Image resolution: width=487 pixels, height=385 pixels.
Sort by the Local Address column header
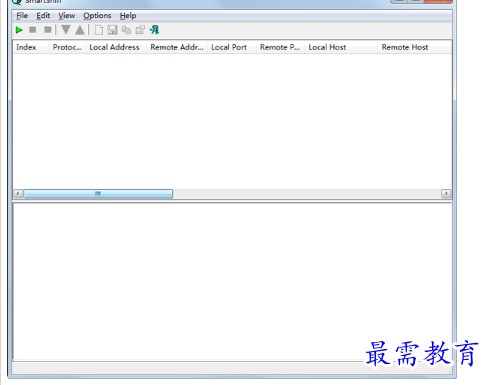[x=116, y=47]
